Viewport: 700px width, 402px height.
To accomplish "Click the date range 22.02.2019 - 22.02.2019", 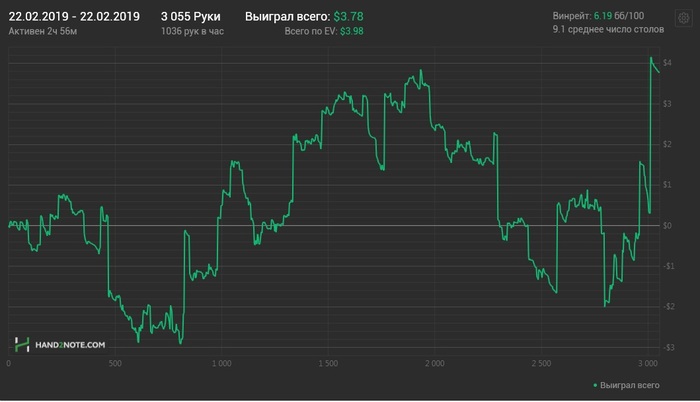I will (74, 17).
